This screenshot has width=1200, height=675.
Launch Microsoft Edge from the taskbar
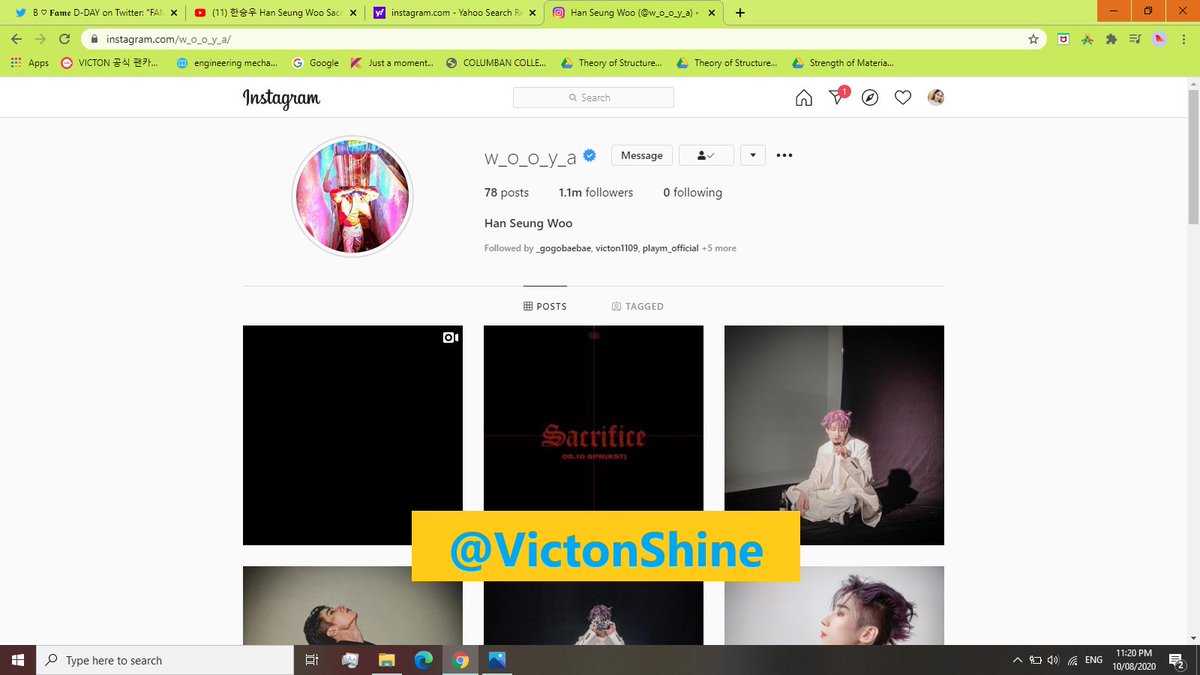pyautogui.click(x=423, y=660)
